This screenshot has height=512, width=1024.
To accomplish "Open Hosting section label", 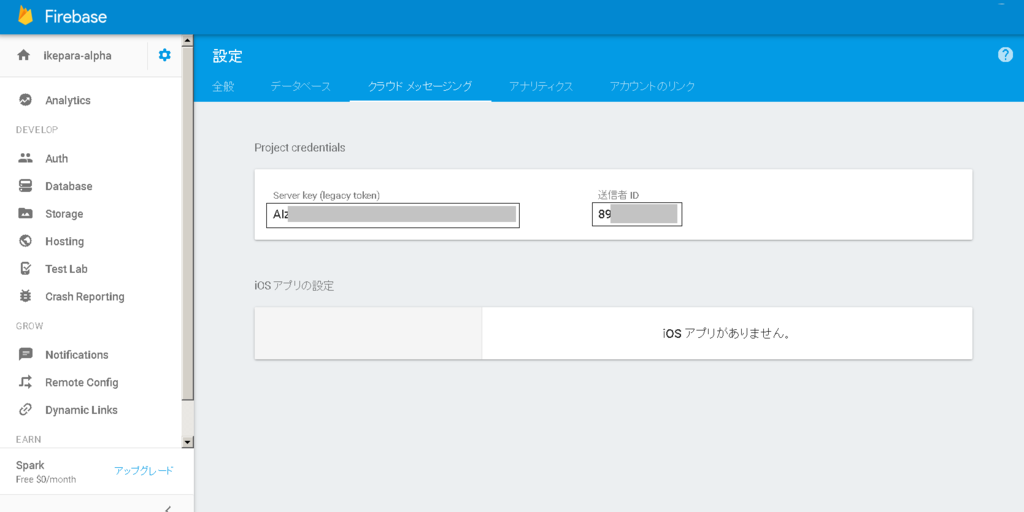I will (x=65, y=242).
